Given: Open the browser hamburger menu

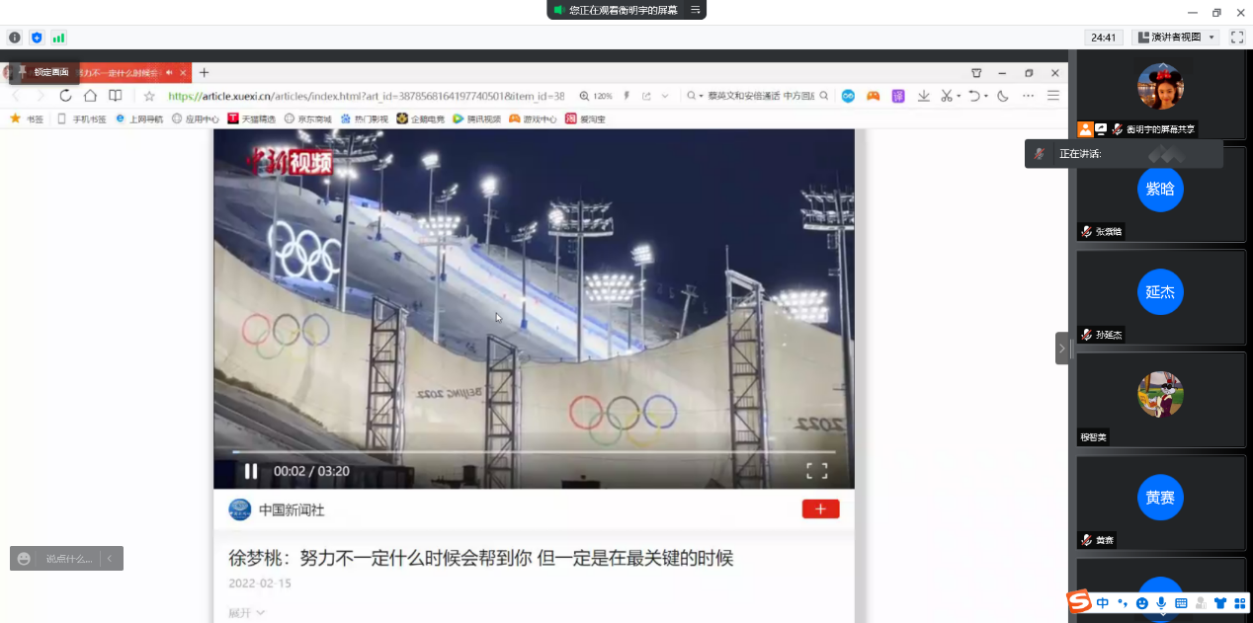Looking at the screenshot, I should pyautogui.click(x=1053, y=96).
